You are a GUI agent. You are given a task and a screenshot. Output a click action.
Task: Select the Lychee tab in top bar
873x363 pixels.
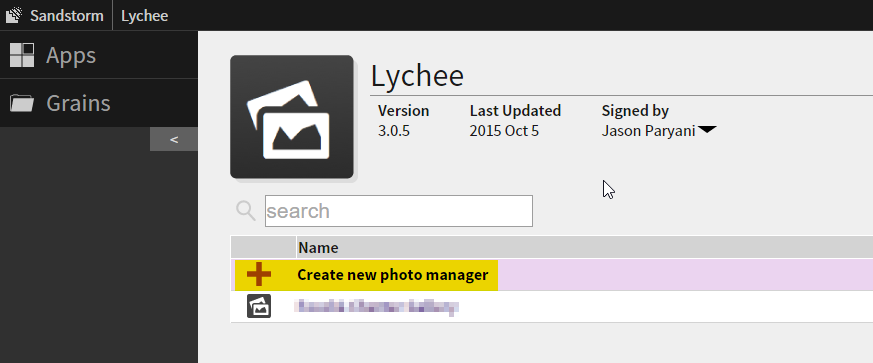(x=145, y=16)
